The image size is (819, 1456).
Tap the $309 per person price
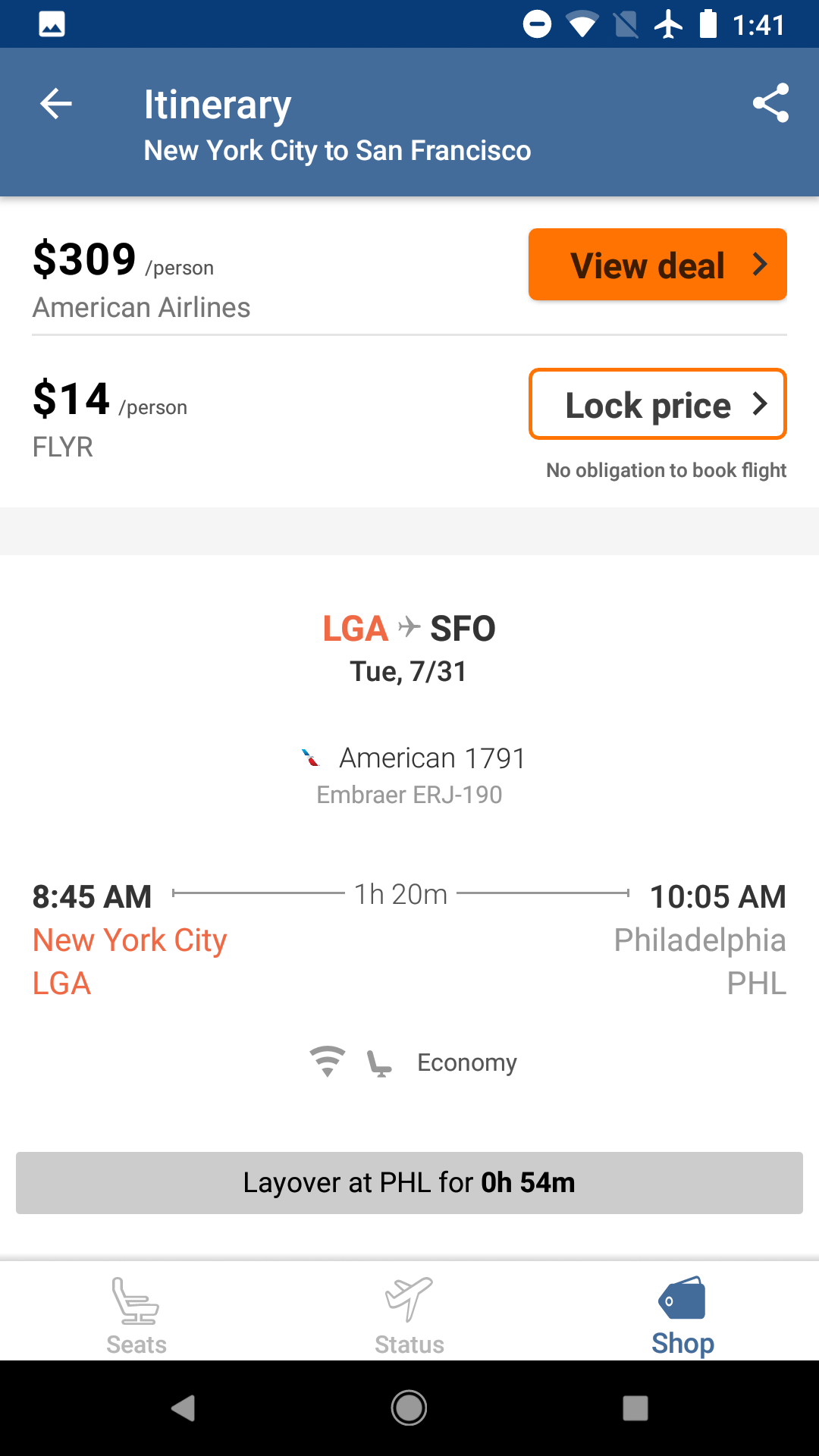pos(85,259)
